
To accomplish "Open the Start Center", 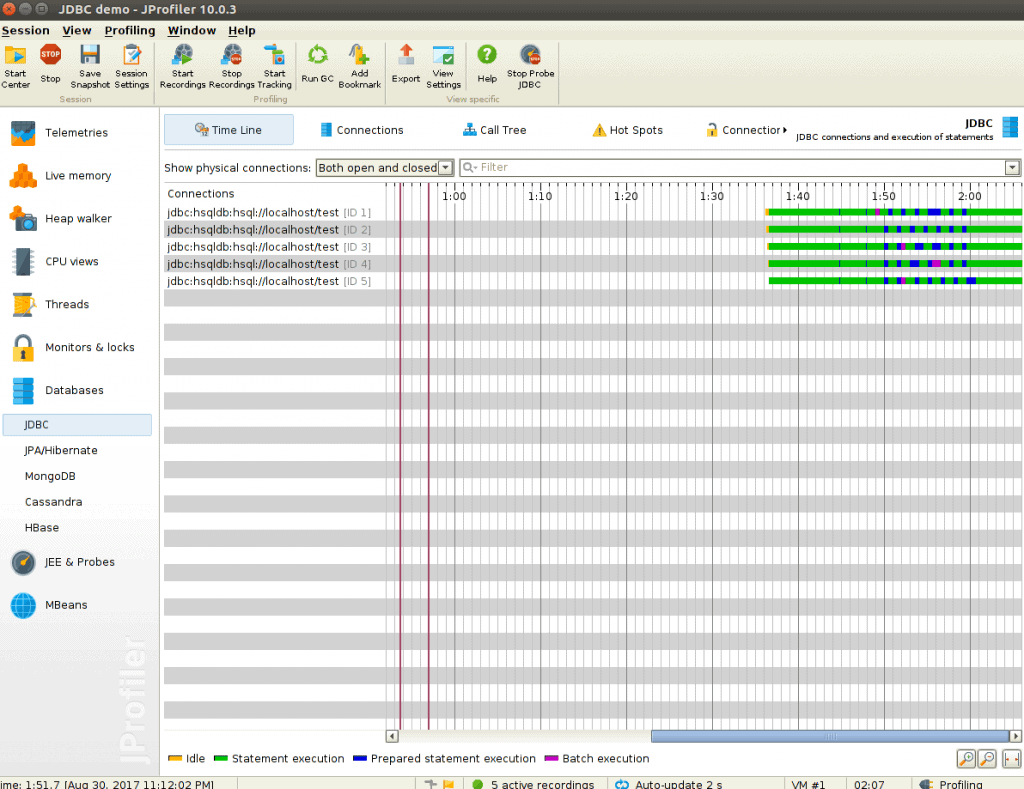I will click(x=16, y=67).
